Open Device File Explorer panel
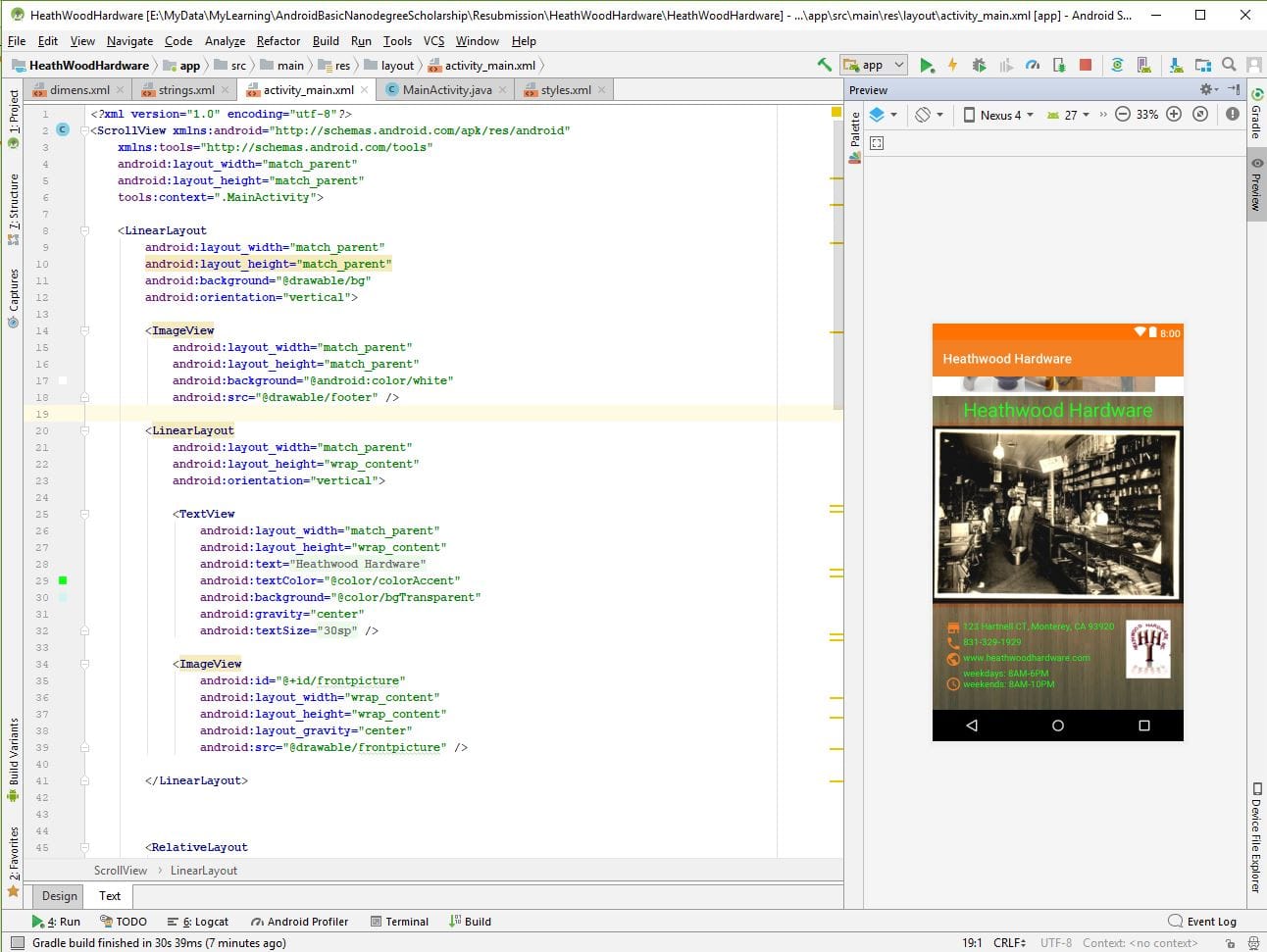The image size is (1267, 952). pyautogui.click(x=1256, y=837)
